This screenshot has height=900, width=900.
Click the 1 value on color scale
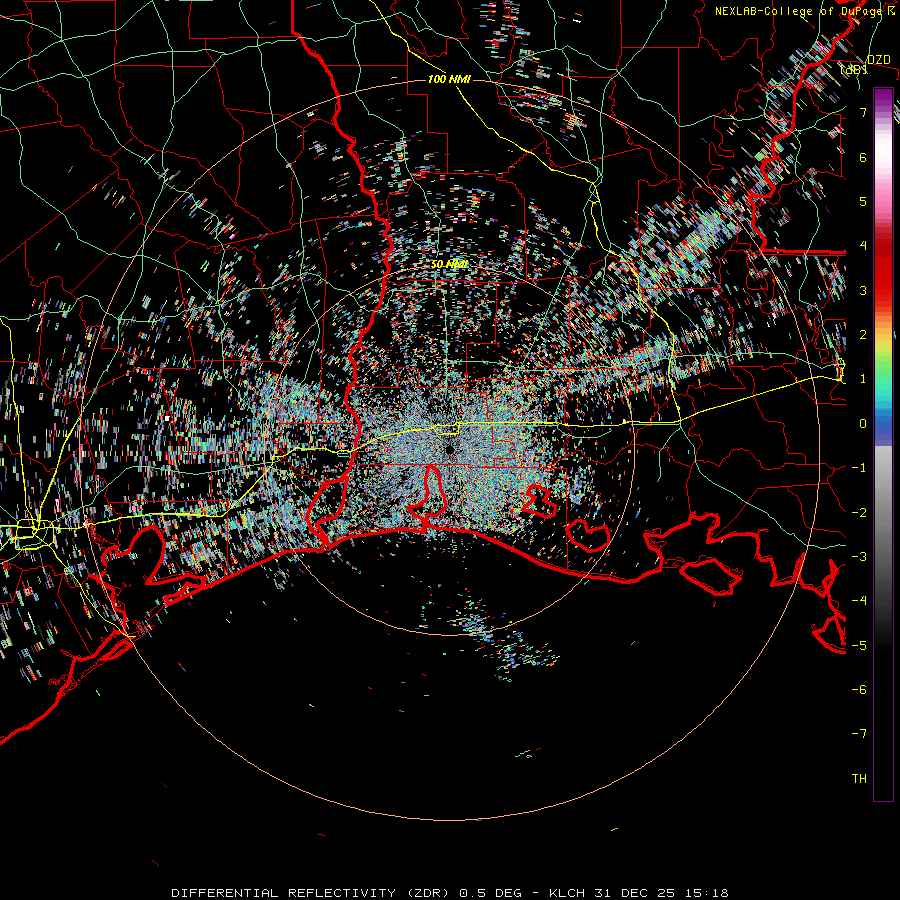click(x=863, y=379)
